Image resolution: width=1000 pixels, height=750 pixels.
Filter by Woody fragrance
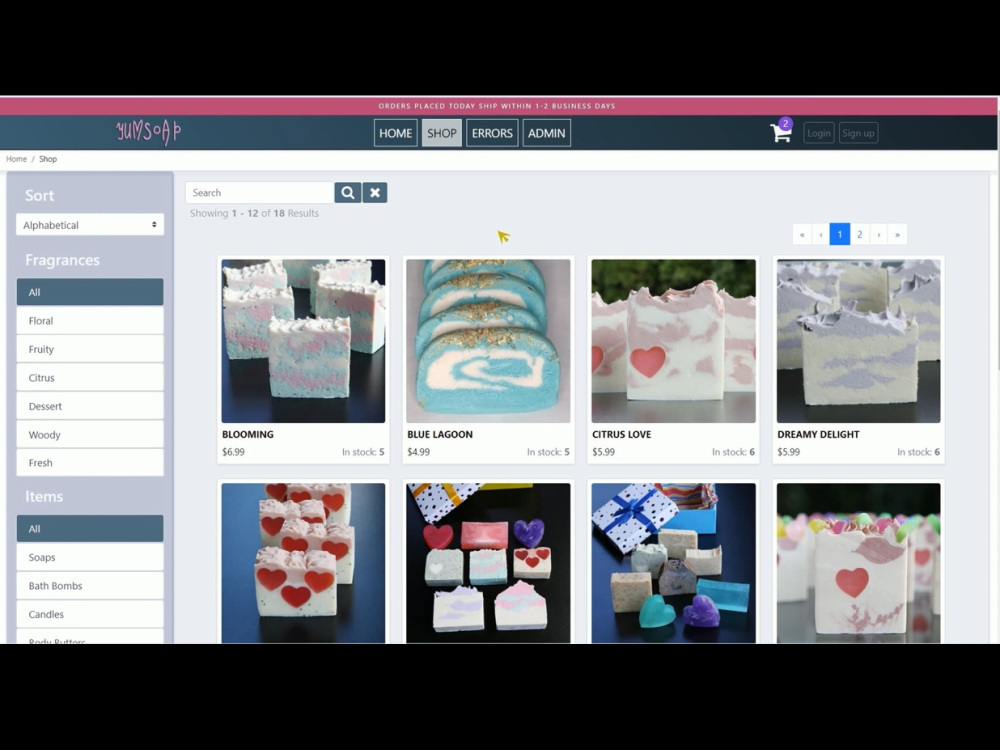90,434
